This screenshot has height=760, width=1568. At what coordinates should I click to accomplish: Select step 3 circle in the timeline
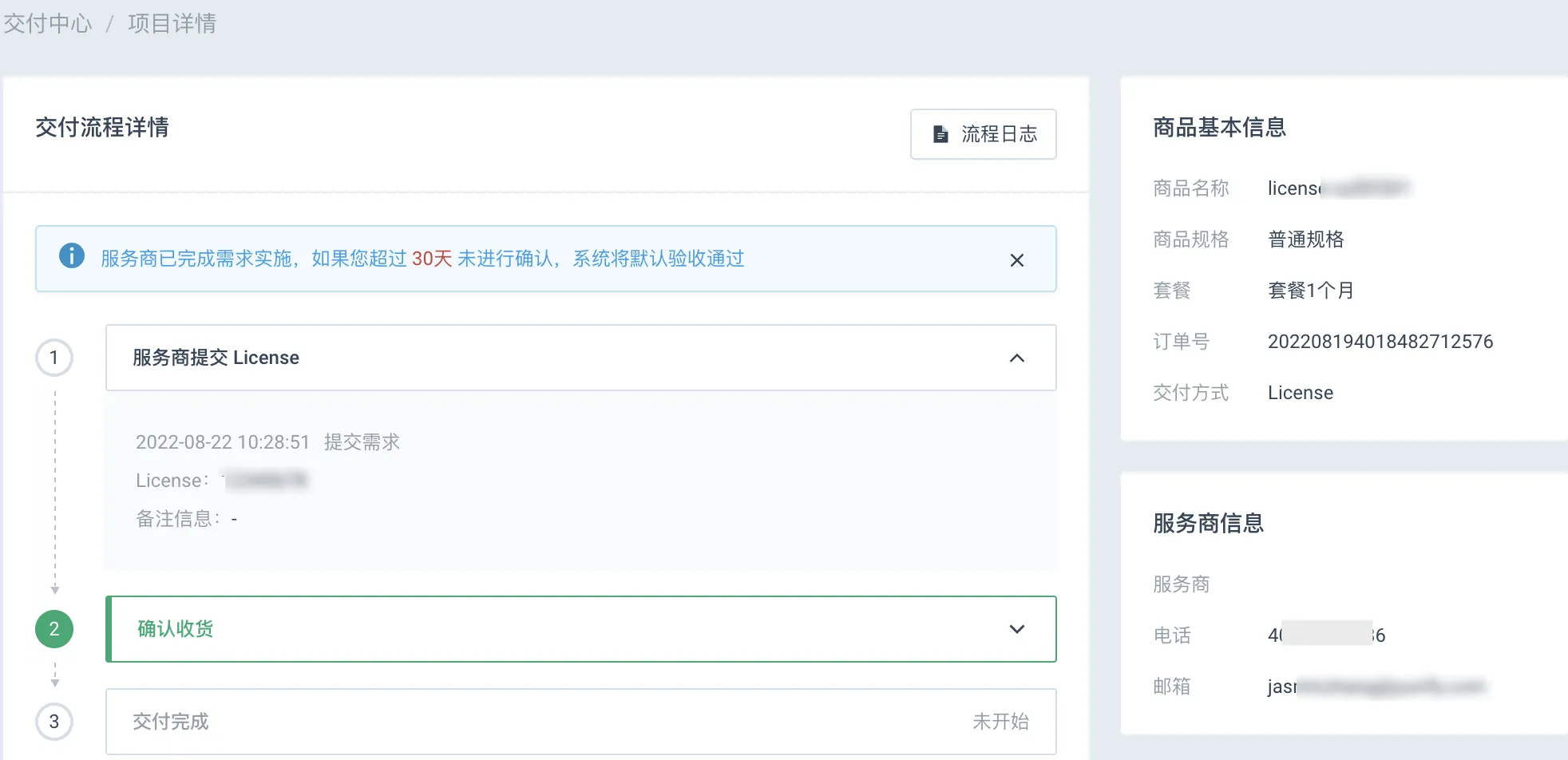pyautogui.click(x=54, y=722)
